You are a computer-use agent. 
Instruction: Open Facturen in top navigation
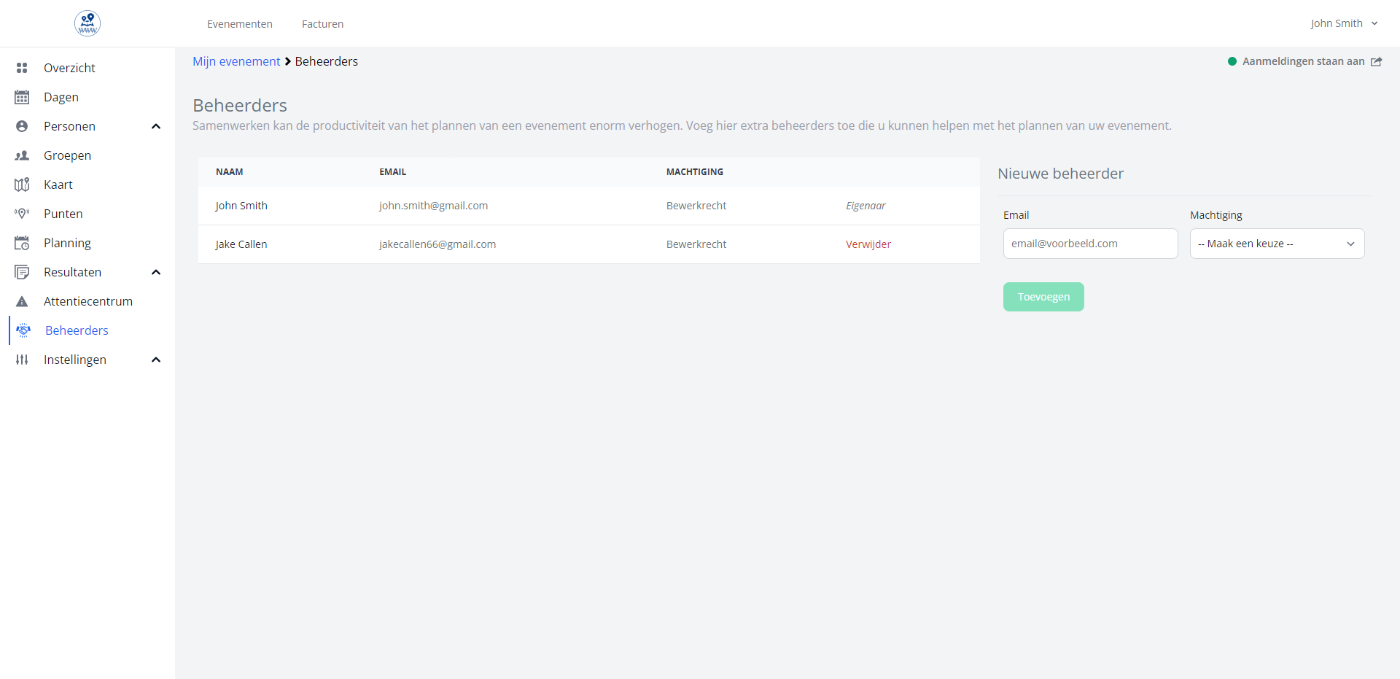click(x=322, y=24)
